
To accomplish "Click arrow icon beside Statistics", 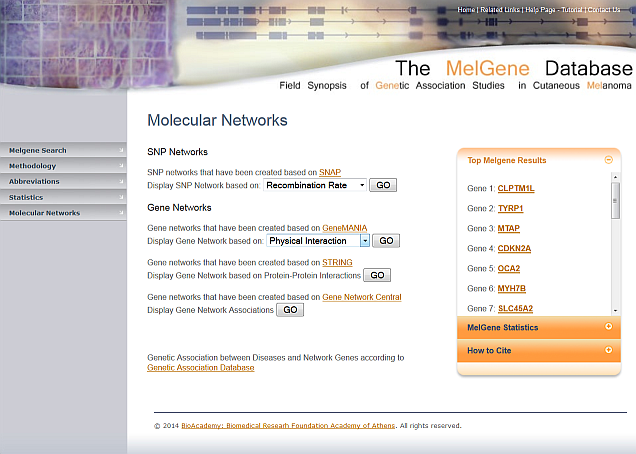I will 121,197.
